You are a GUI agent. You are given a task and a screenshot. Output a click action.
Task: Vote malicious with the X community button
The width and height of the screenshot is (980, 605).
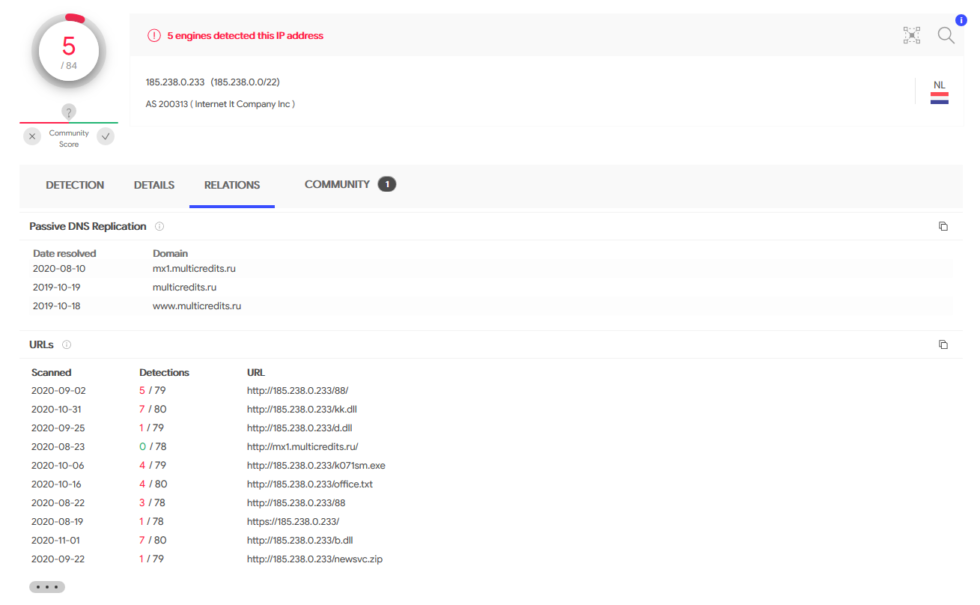tap(32, 136)
